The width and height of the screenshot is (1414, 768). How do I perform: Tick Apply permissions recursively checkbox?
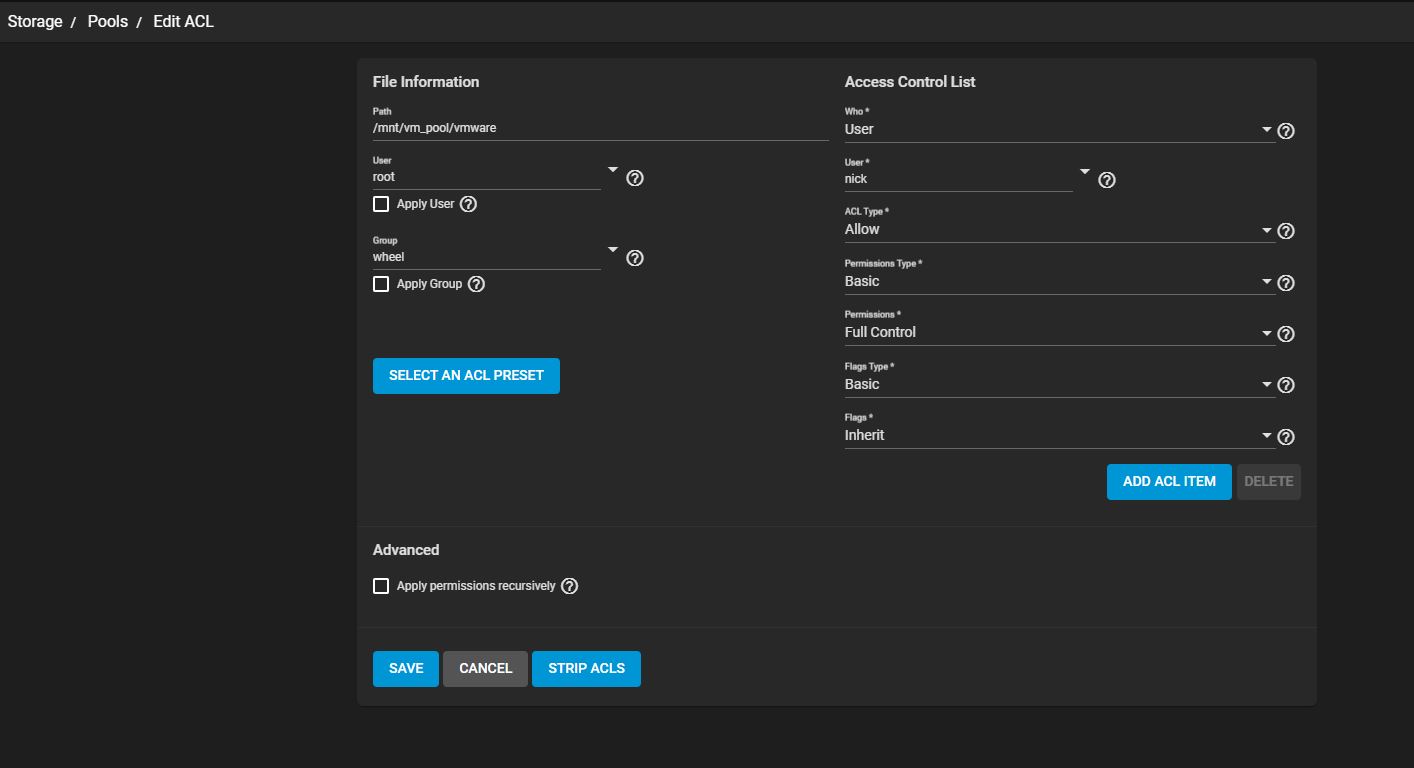(x=381, y=586)
